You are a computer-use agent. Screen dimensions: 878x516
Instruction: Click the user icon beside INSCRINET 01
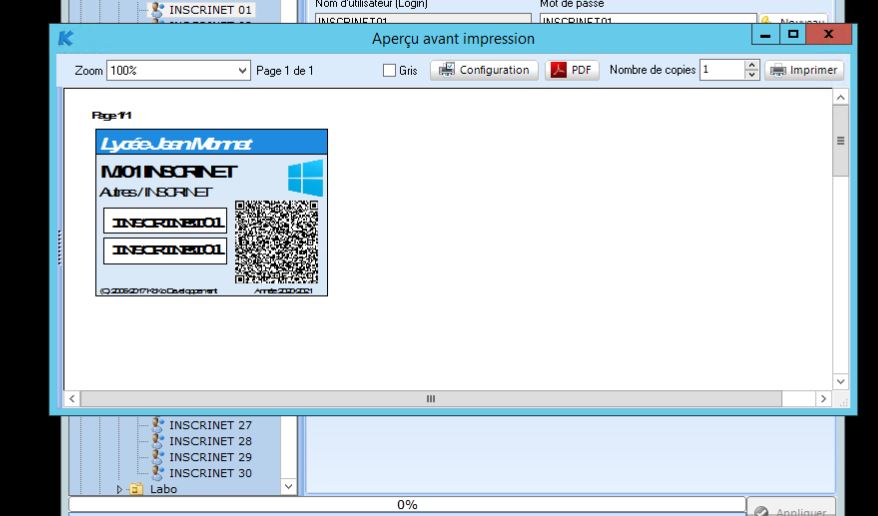coord(158,10)
